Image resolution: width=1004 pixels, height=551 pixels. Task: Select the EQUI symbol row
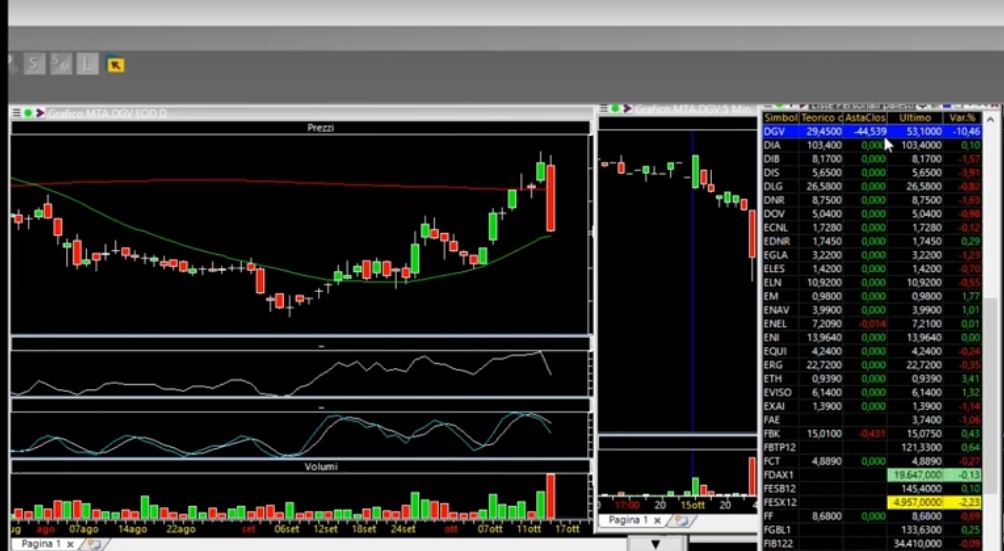click(x=872, y=351)
